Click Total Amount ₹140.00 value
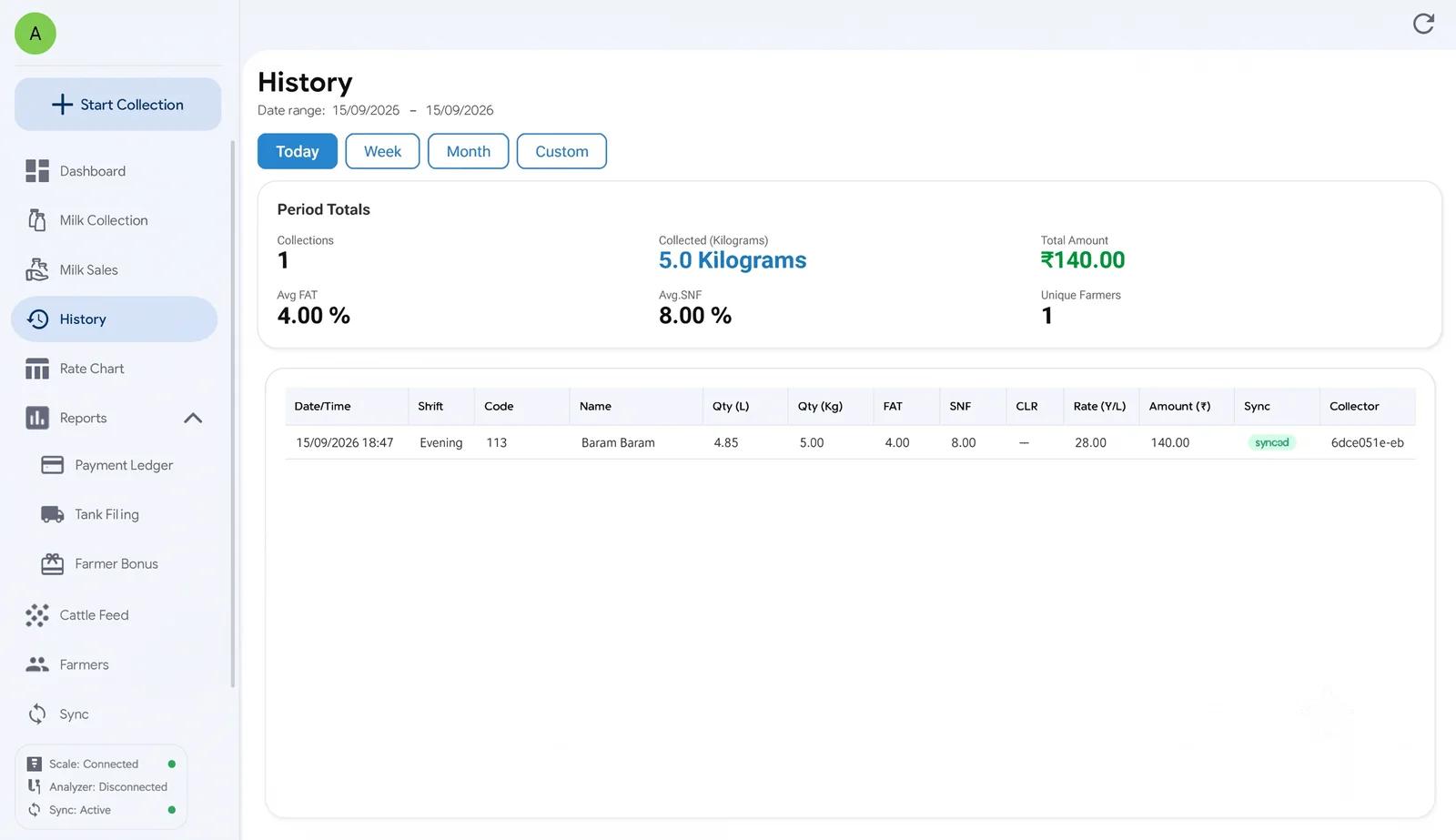Screen dimensions: 1456x840 pos(1083,260)
